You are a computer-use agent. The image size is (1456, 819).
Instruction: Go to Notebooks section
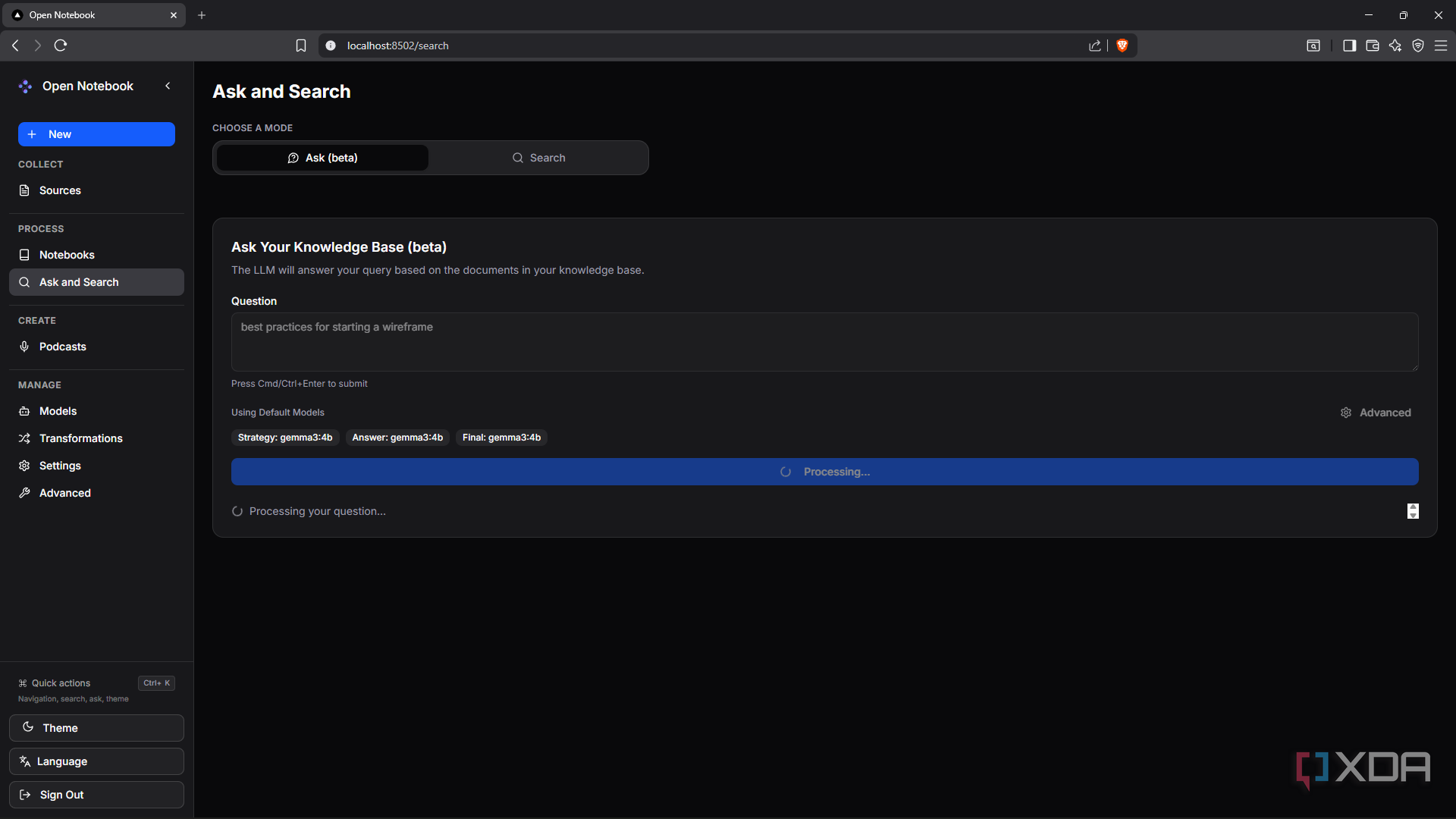96,255
